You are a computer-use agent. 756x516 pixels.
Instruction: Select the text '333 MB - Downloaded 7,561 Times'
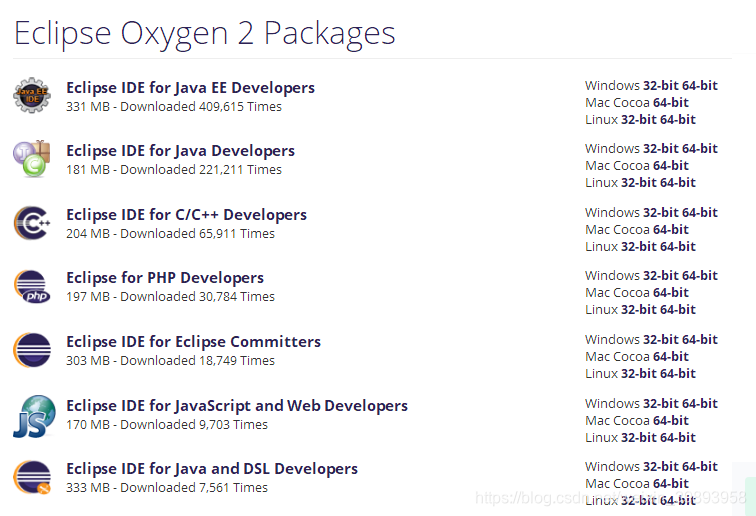click(x=167, y=488)
